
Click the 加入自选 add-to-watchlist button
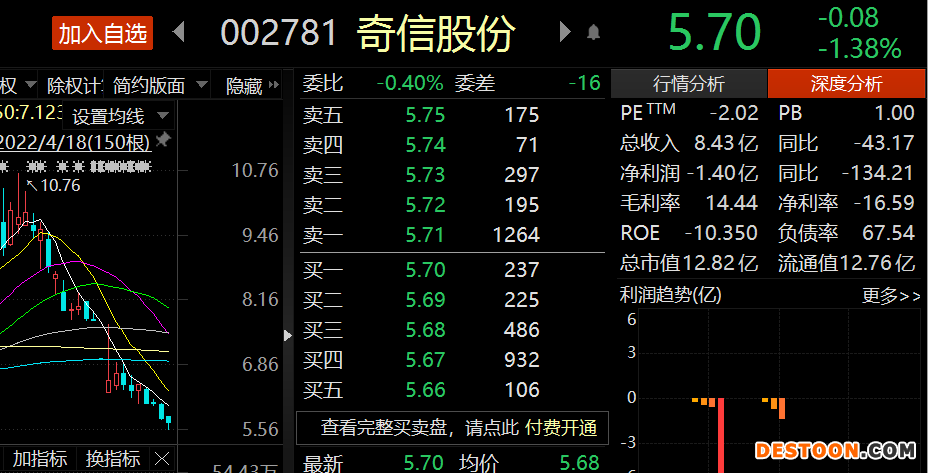pos(103,34)
